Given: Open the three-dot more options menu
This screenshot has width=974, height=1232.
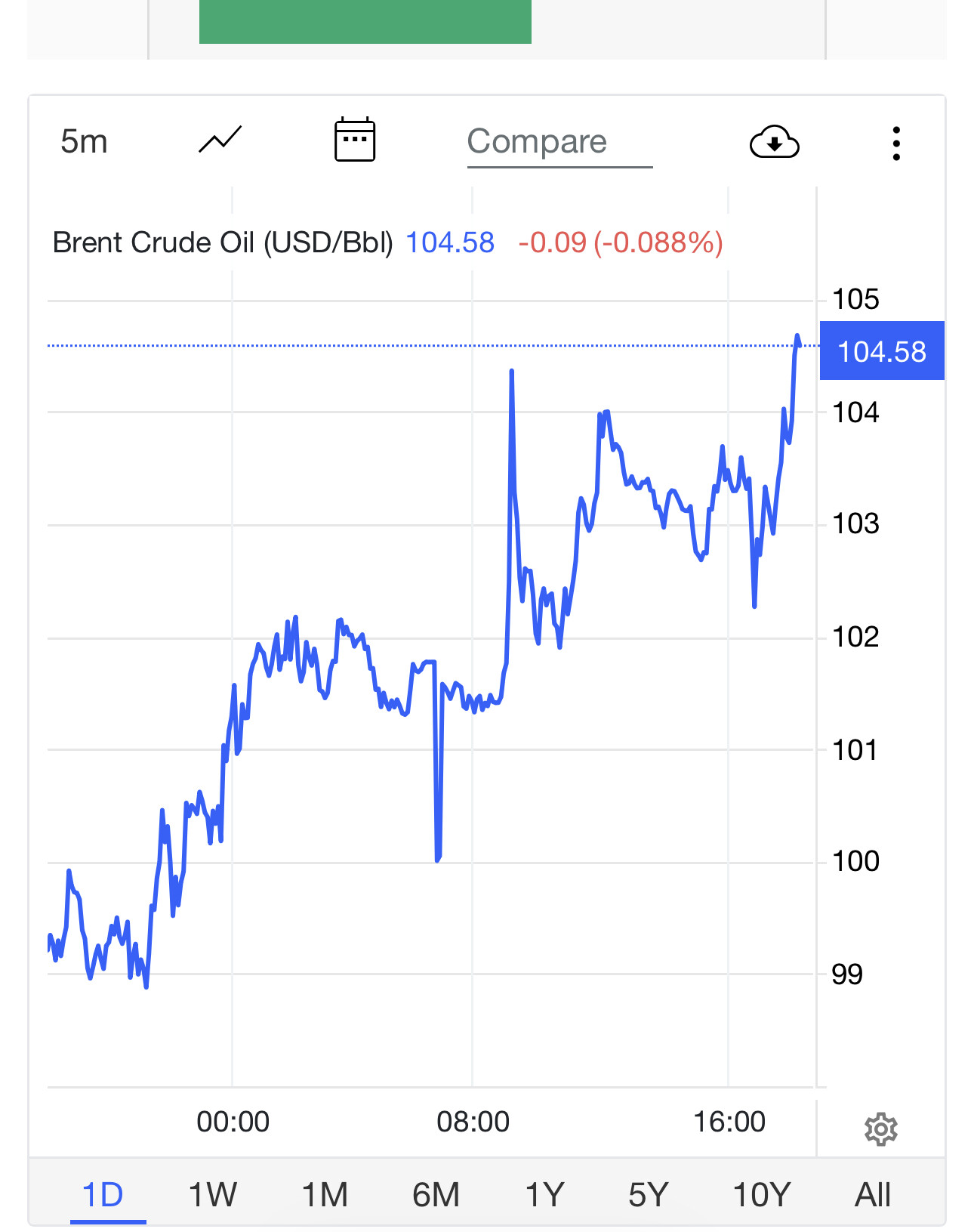Looking at the screenshot, I should (896, 143).
